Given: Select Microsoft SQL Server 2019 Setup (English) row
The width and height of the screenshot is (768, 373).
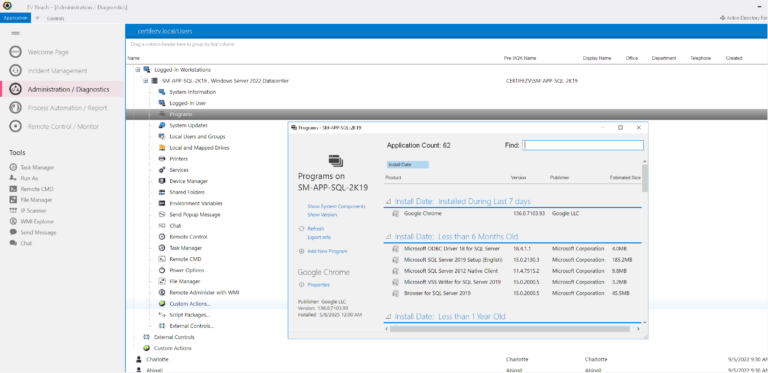Looking at the screenshot, I should pyautogui.click(x=512, y=259).
